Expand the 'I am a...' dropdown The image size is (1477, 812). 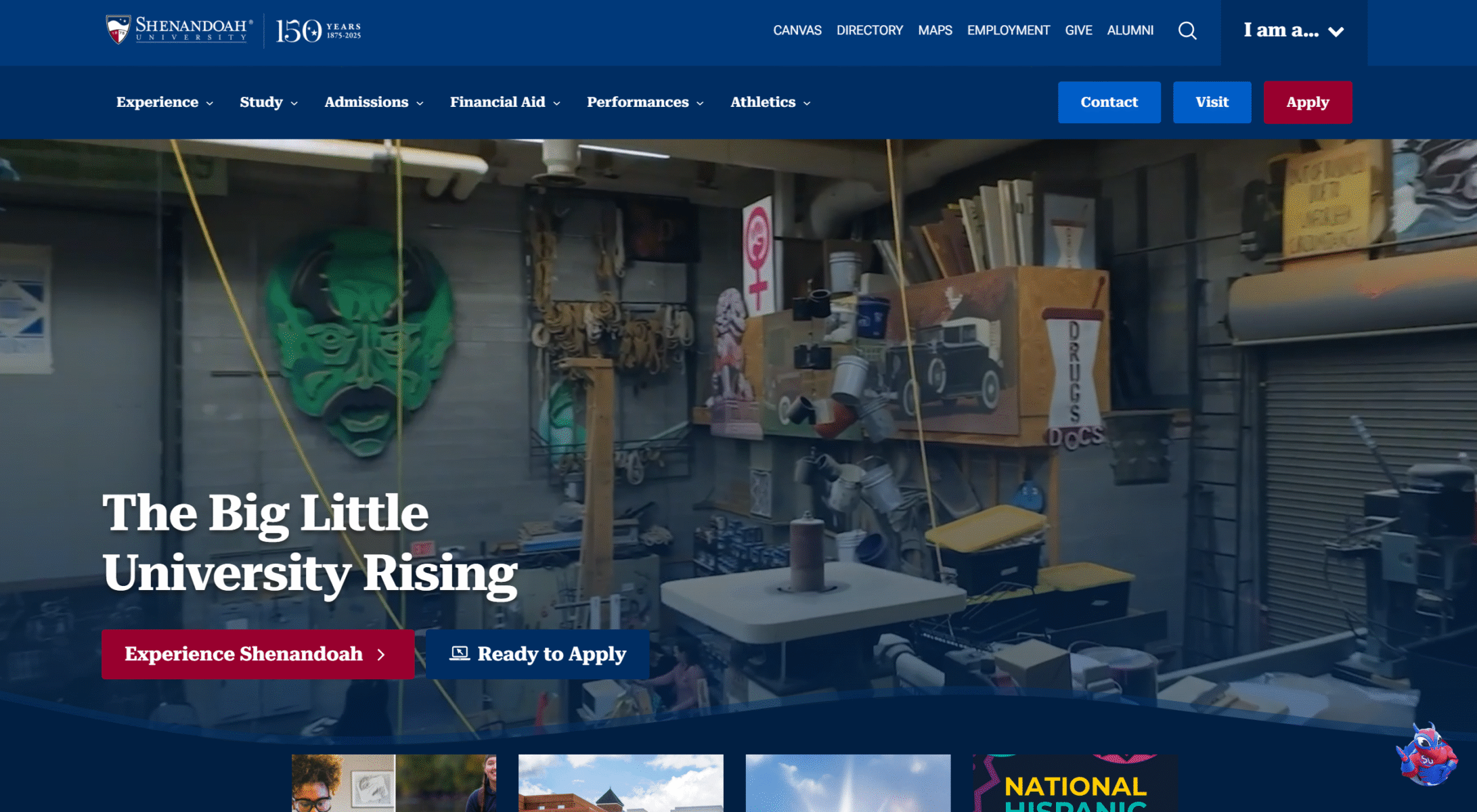tap(1293, 31)
